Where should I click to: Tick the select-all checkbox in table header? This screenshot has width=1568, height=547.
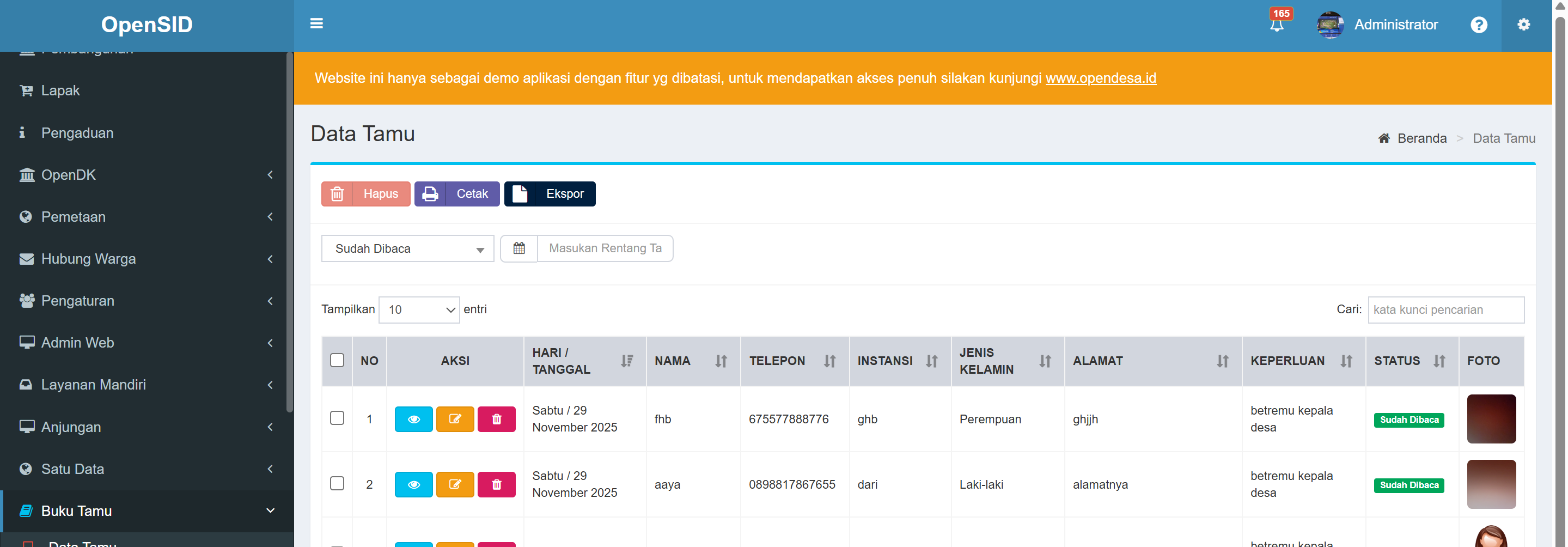pyautogui.click(x=337, y=361)
